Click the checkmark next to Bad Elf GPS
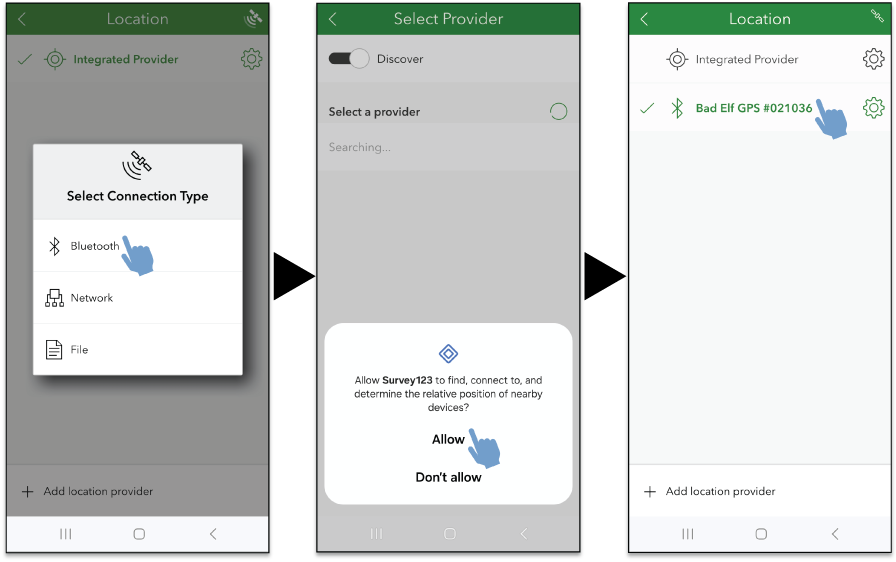This screenshot has height=562, width=896. (647, 108)
